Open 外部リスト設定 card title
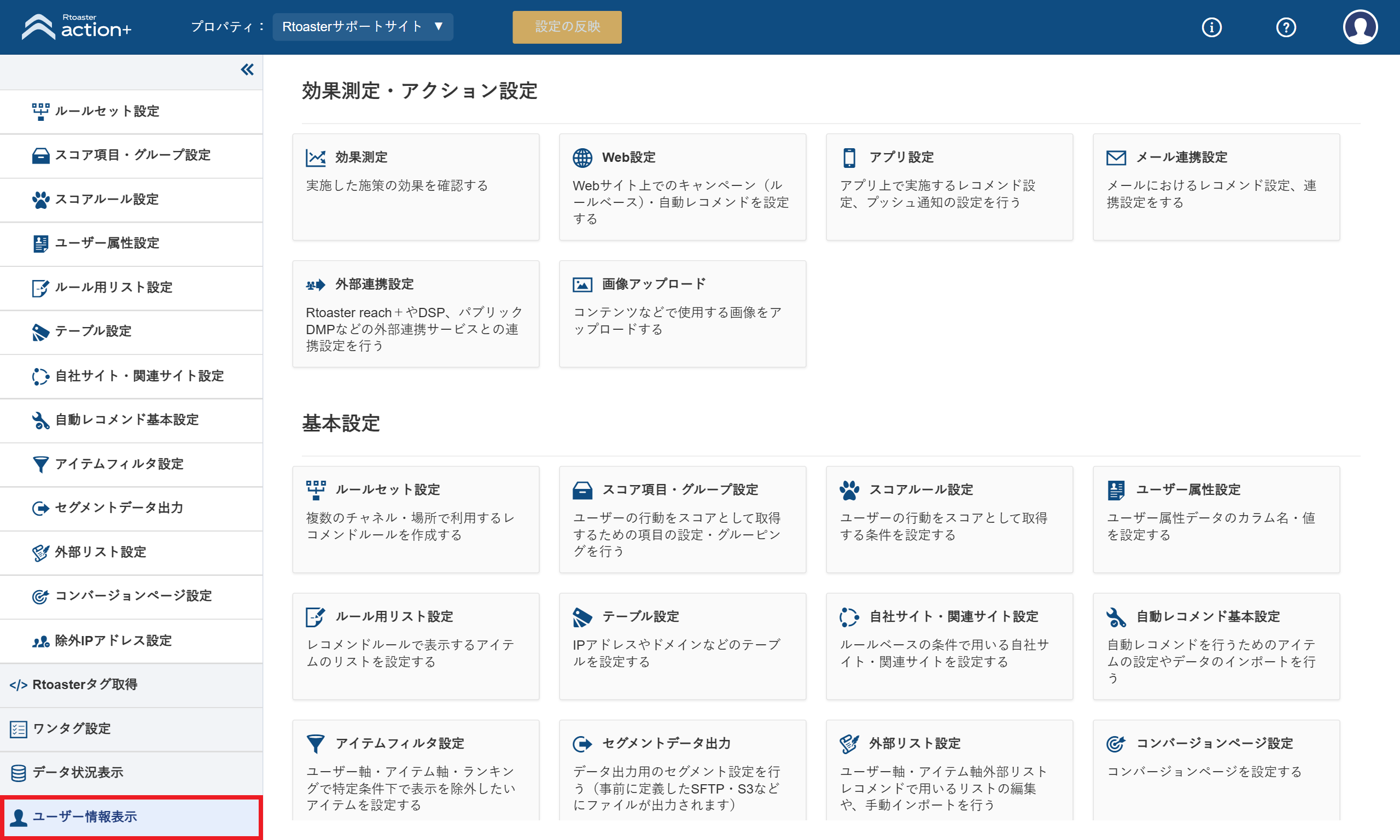Image resolution: width=1400 pixels, height=840 pixels. 914,744
